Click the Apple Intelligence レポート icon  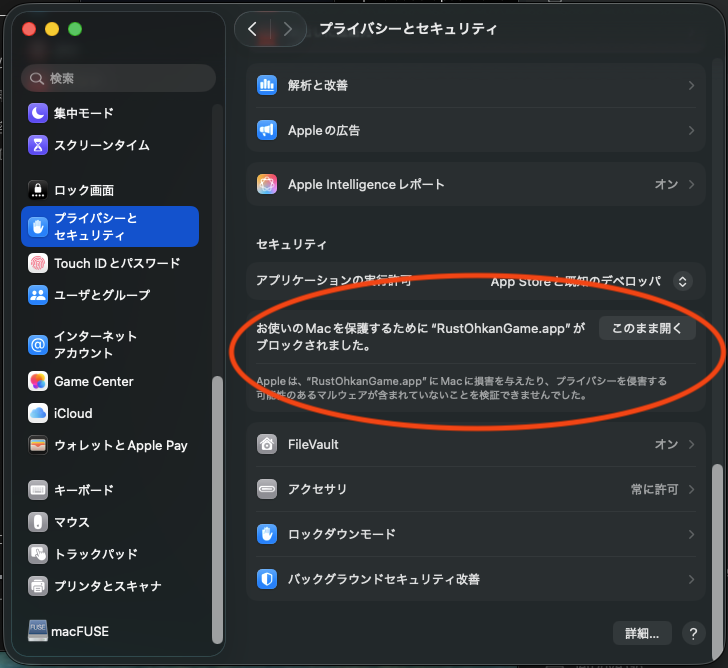(267, 184)
